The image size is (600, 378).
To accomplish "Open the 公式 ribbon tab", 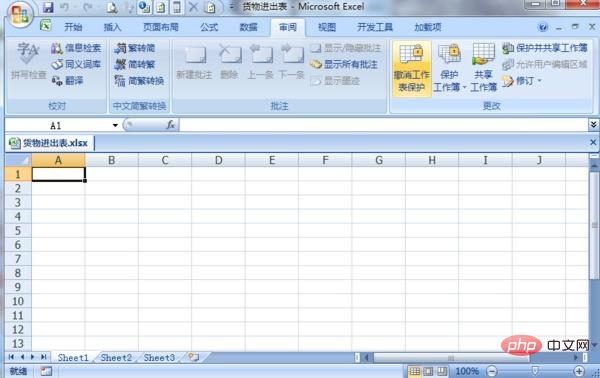I will [x=209, y=27].
